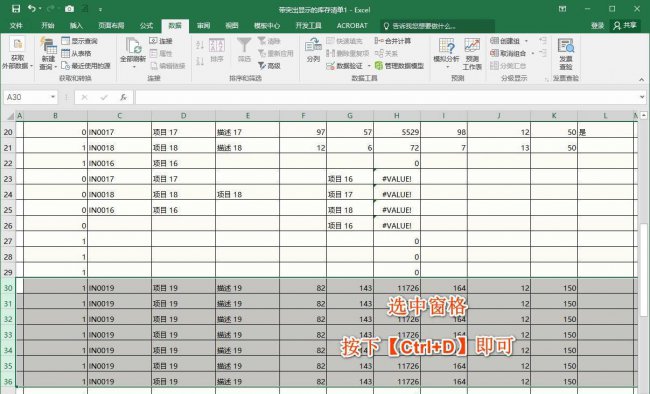Click the 编辑链接 item
Viewport: 650px width, 394px height.
click(167, 66)
